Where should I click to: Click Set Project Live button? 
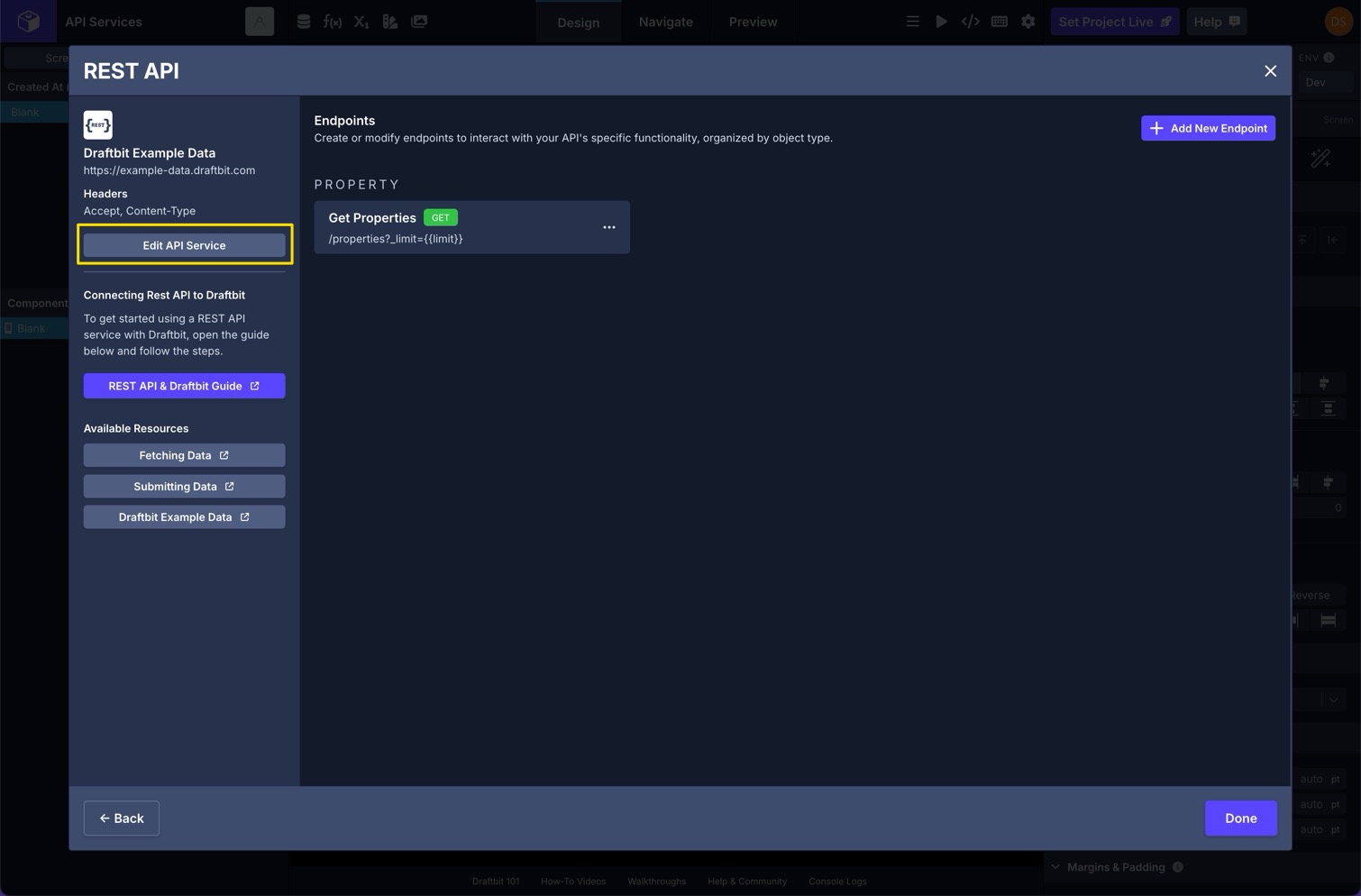coord(1115,22)
